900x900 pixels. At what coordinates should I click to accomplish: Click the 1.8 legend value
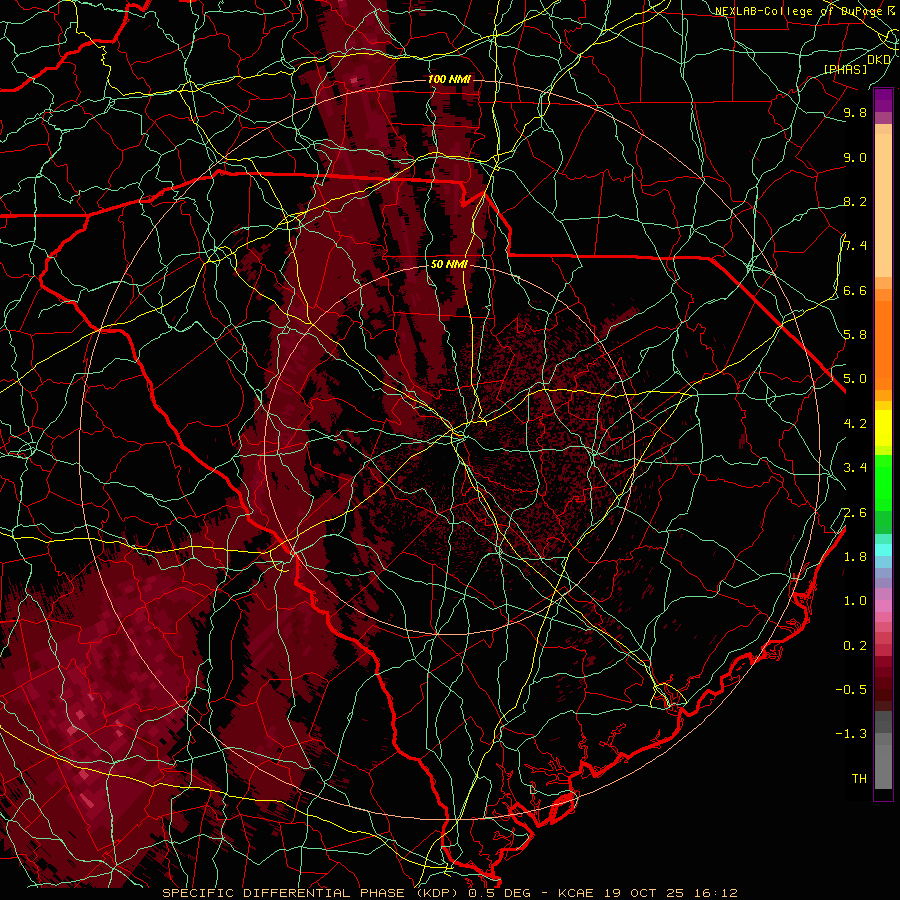[855, 557]
